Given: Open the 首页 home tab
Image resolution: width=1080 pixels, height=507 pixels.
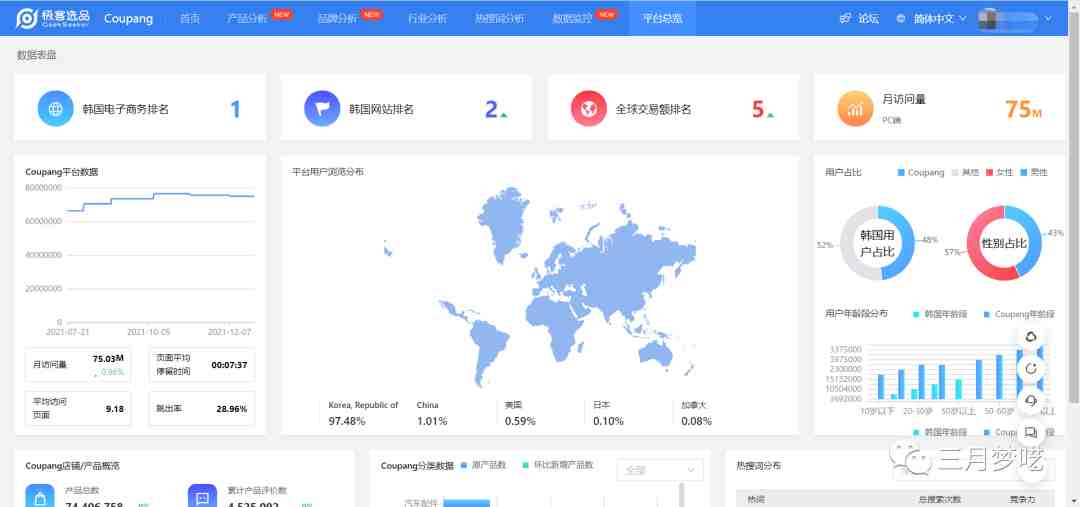Looking at the screenshot, I should (190, 19).
